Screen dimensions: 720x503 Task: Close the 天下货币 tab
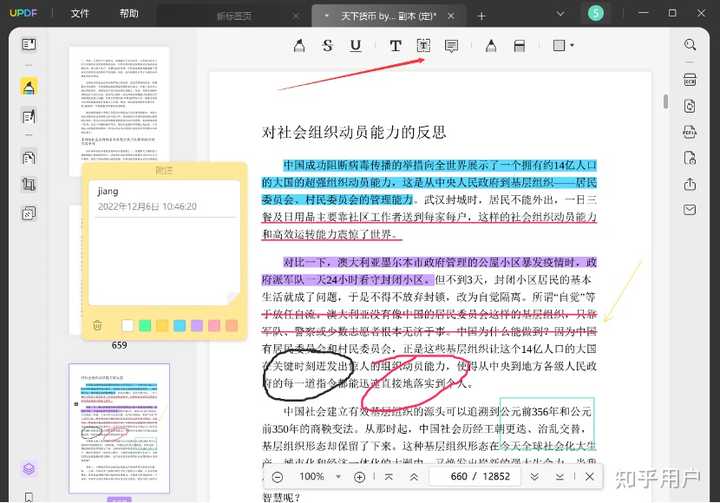point(451,16)
